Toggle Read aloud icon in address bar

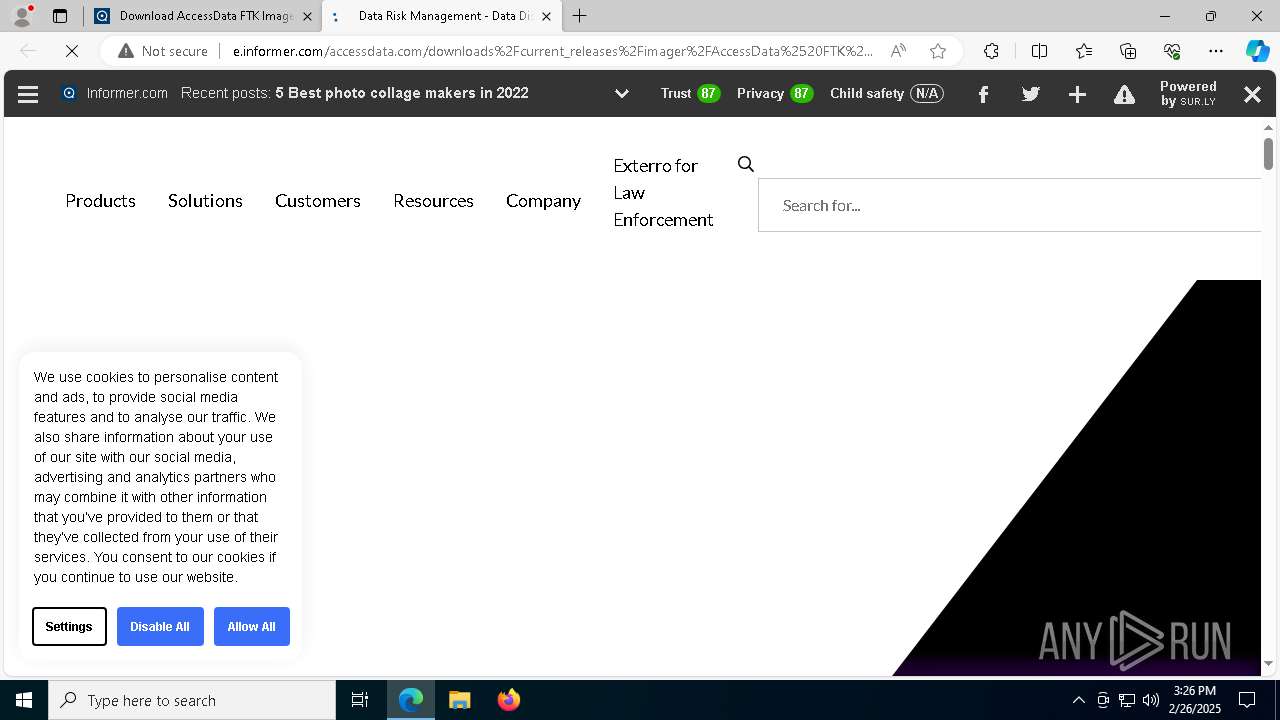[x=898, y=51]
